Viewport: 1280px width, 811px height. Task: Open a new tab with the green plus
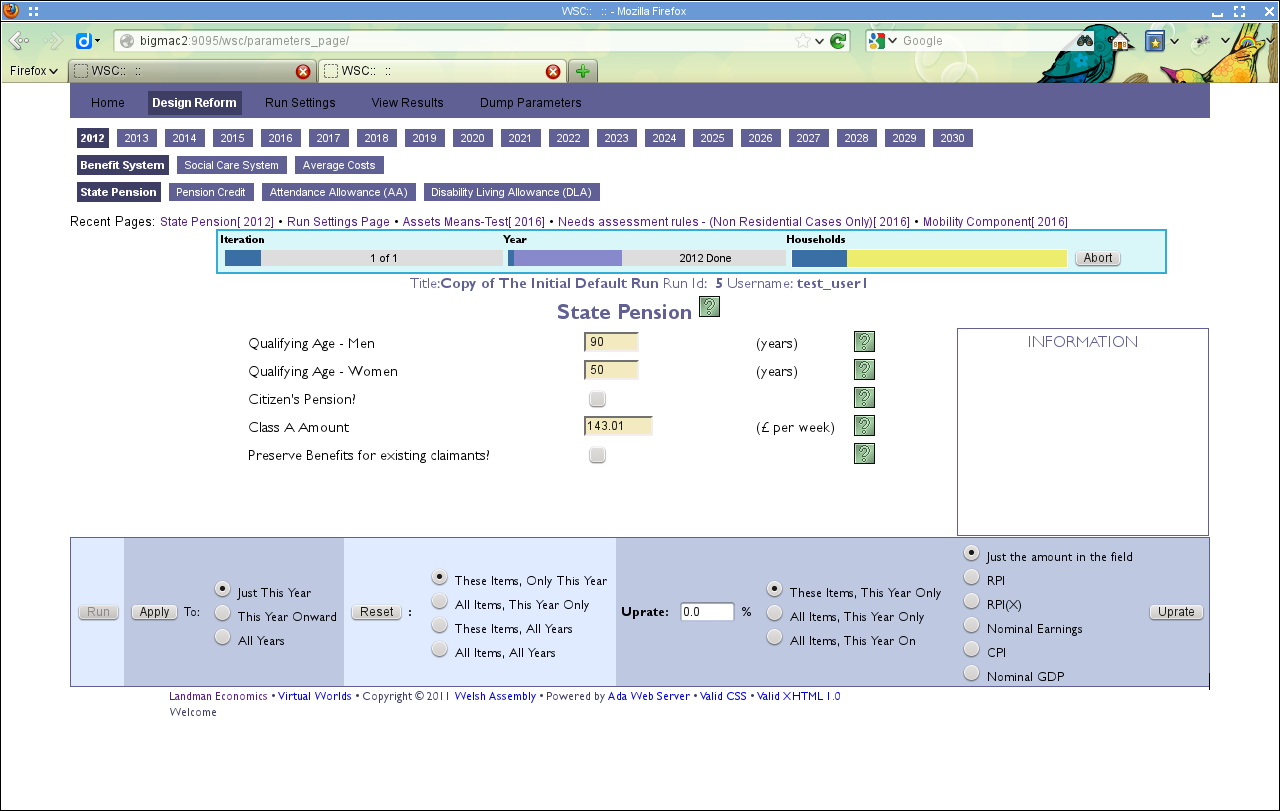click(582, 71)
